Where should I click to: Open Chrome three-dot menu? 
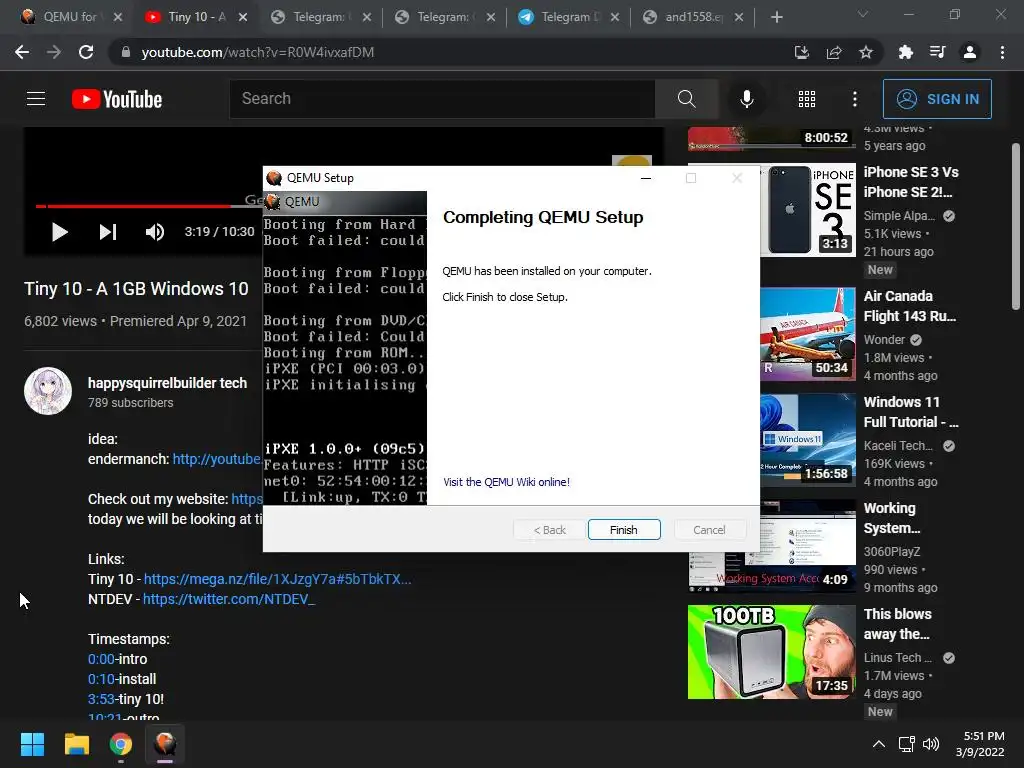click(x=1002, y=52)
